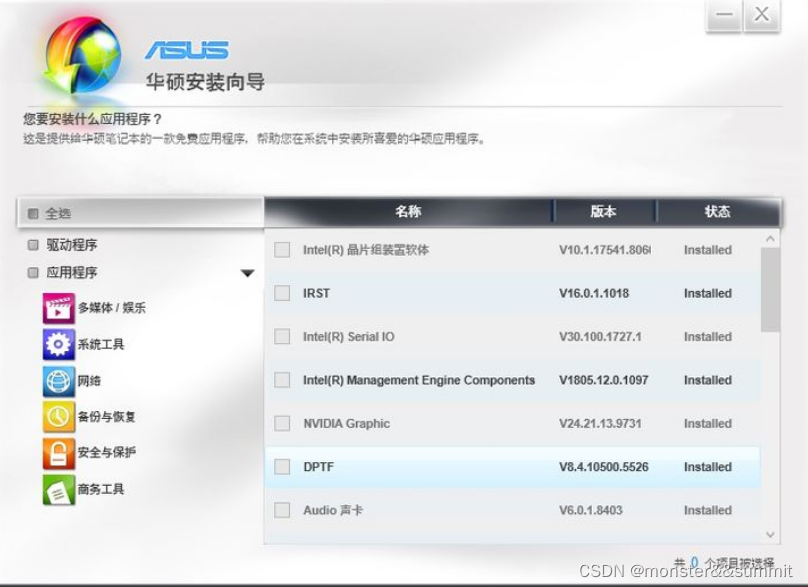Click Installed status in DPTF row

coord(708,467)
